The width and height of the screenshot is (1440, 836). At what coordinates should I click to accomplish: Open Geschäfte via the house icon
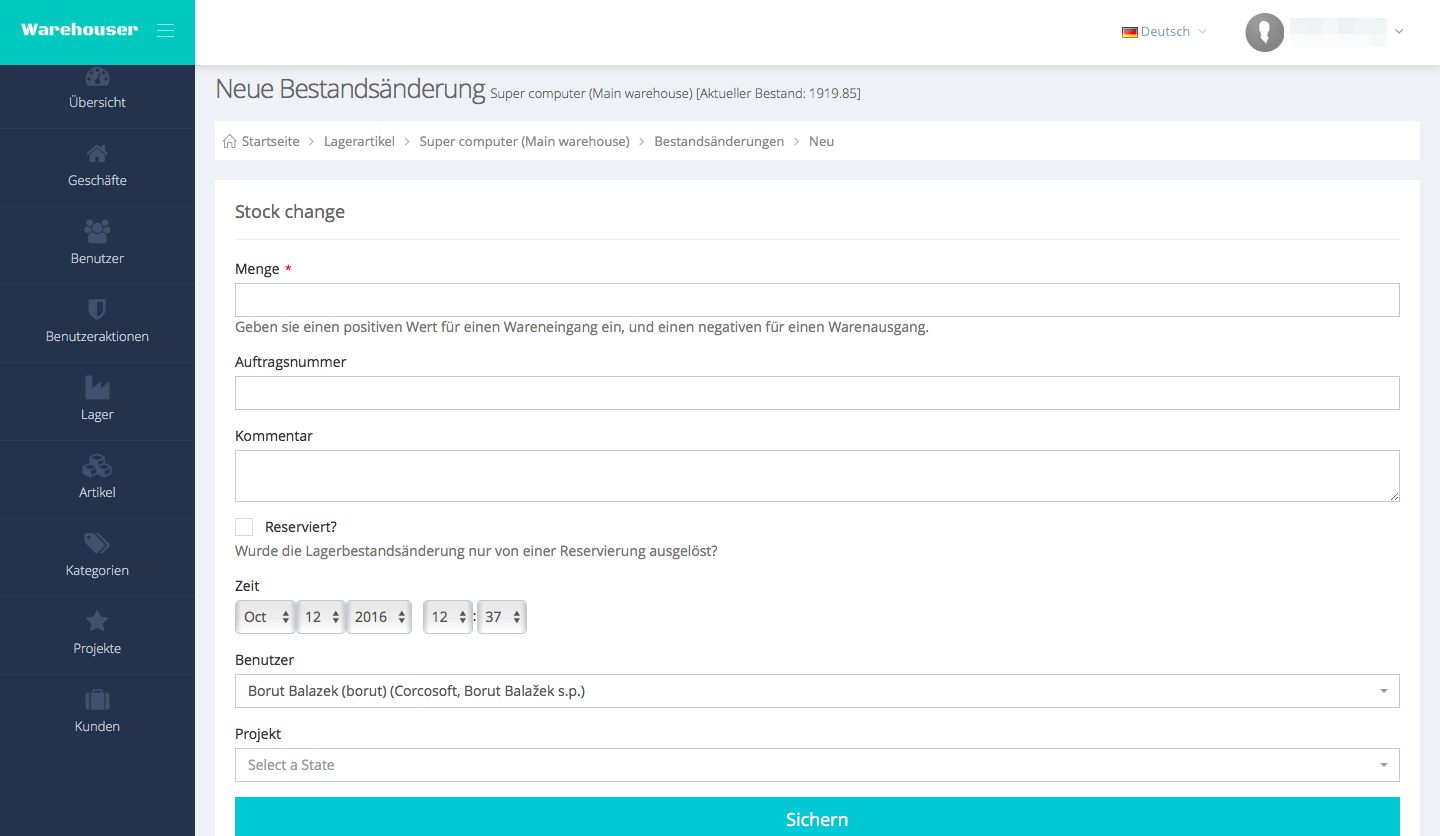point(97,154)
